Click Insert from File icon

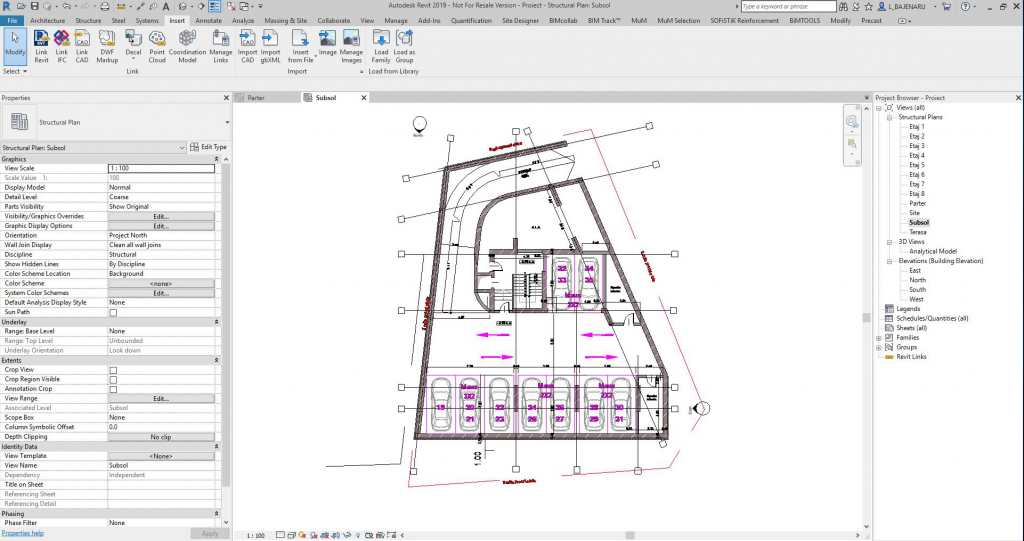pyautogui.click(x=300, y=39)
